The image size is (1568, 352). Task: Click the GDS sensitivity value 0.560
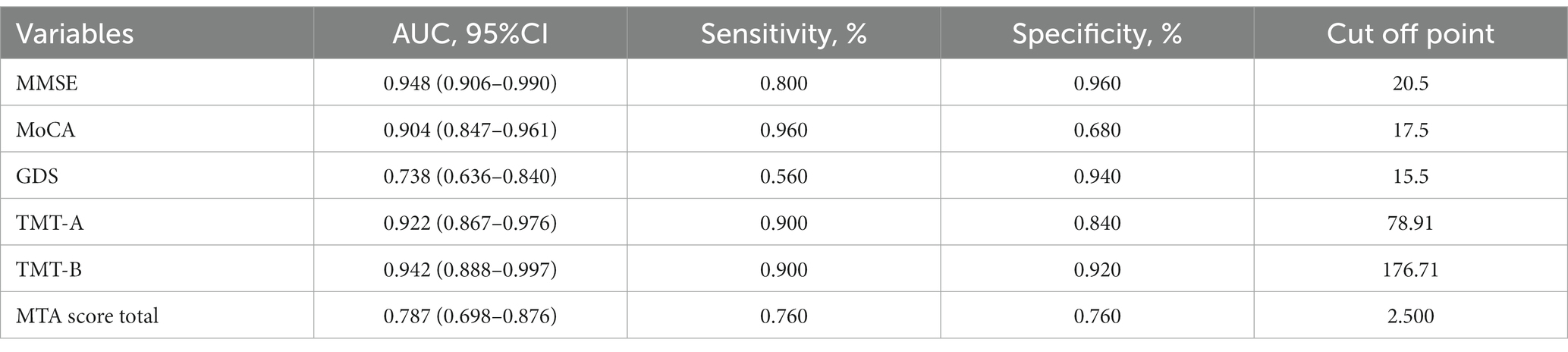tap(784, 177)
